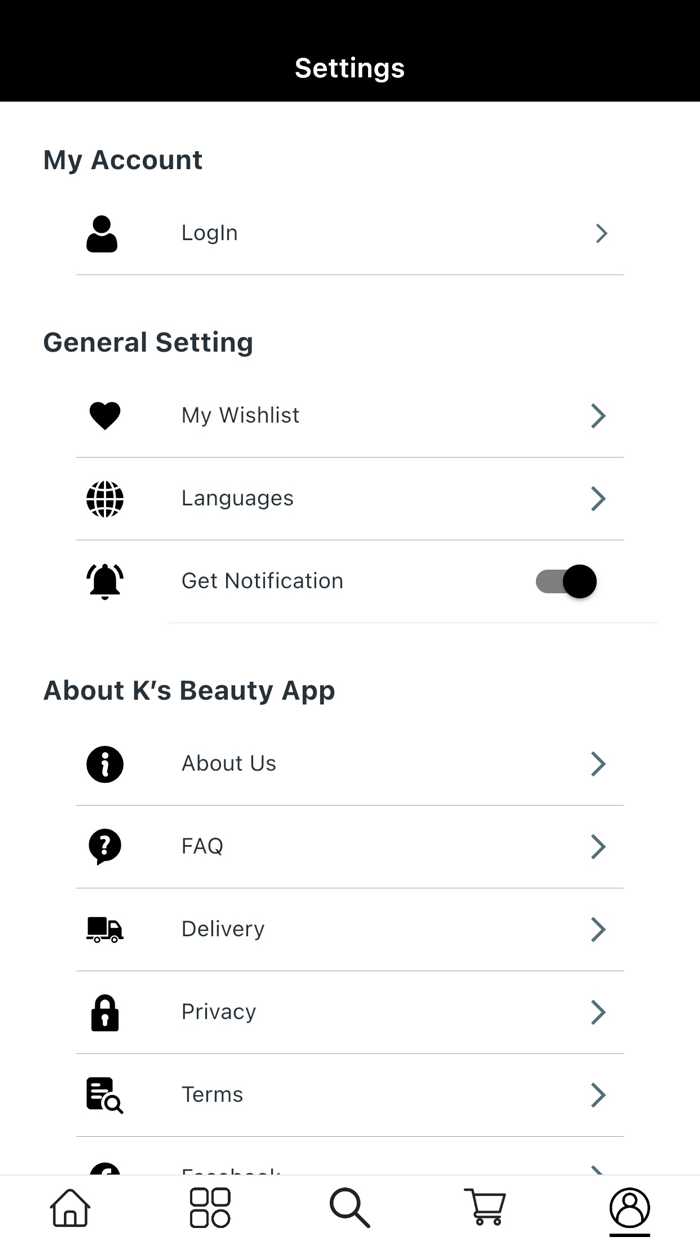The height and width of the screenshot is (1244, 700).
Task: Expand Languages using its chevron arrow
Action: (x=598, y=499)
